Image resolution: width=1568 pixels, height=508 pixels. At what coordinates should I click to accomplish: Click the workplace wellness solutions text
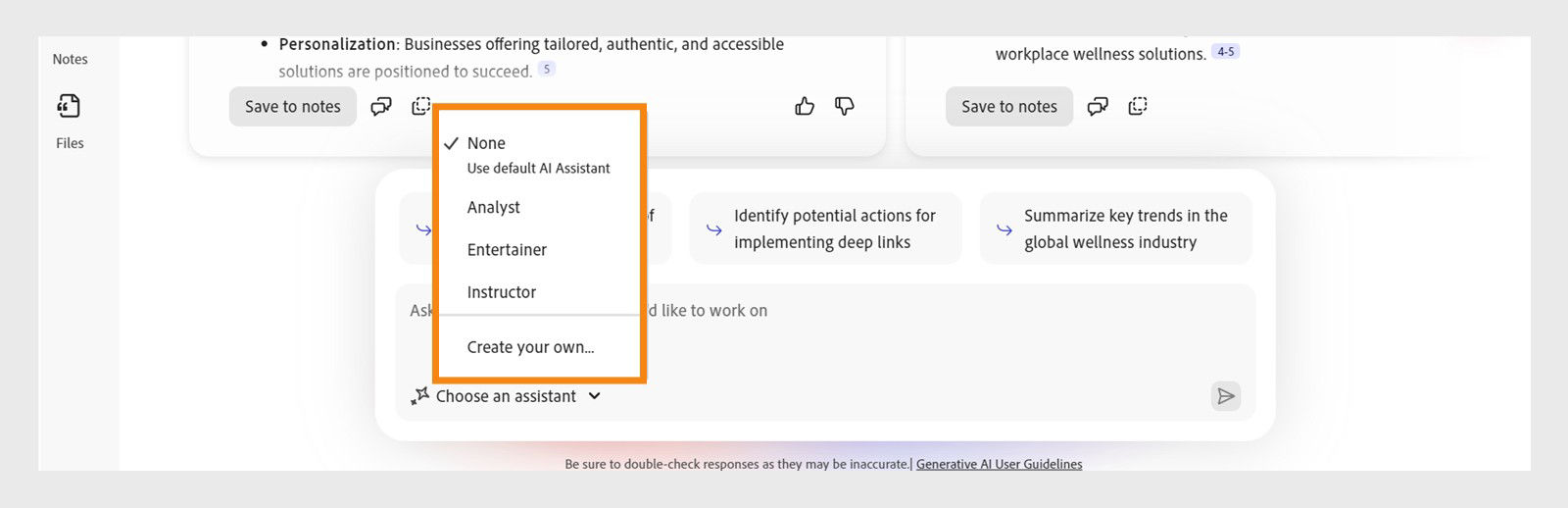coord(1101,54)
